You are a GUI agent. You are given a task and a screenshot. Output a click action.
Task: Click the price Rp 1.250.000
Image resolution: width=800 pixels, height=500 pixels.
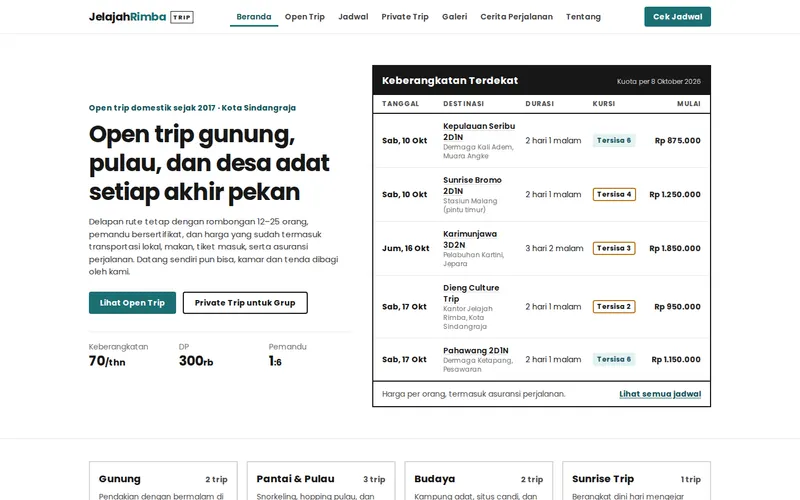[x=674, y=194]
